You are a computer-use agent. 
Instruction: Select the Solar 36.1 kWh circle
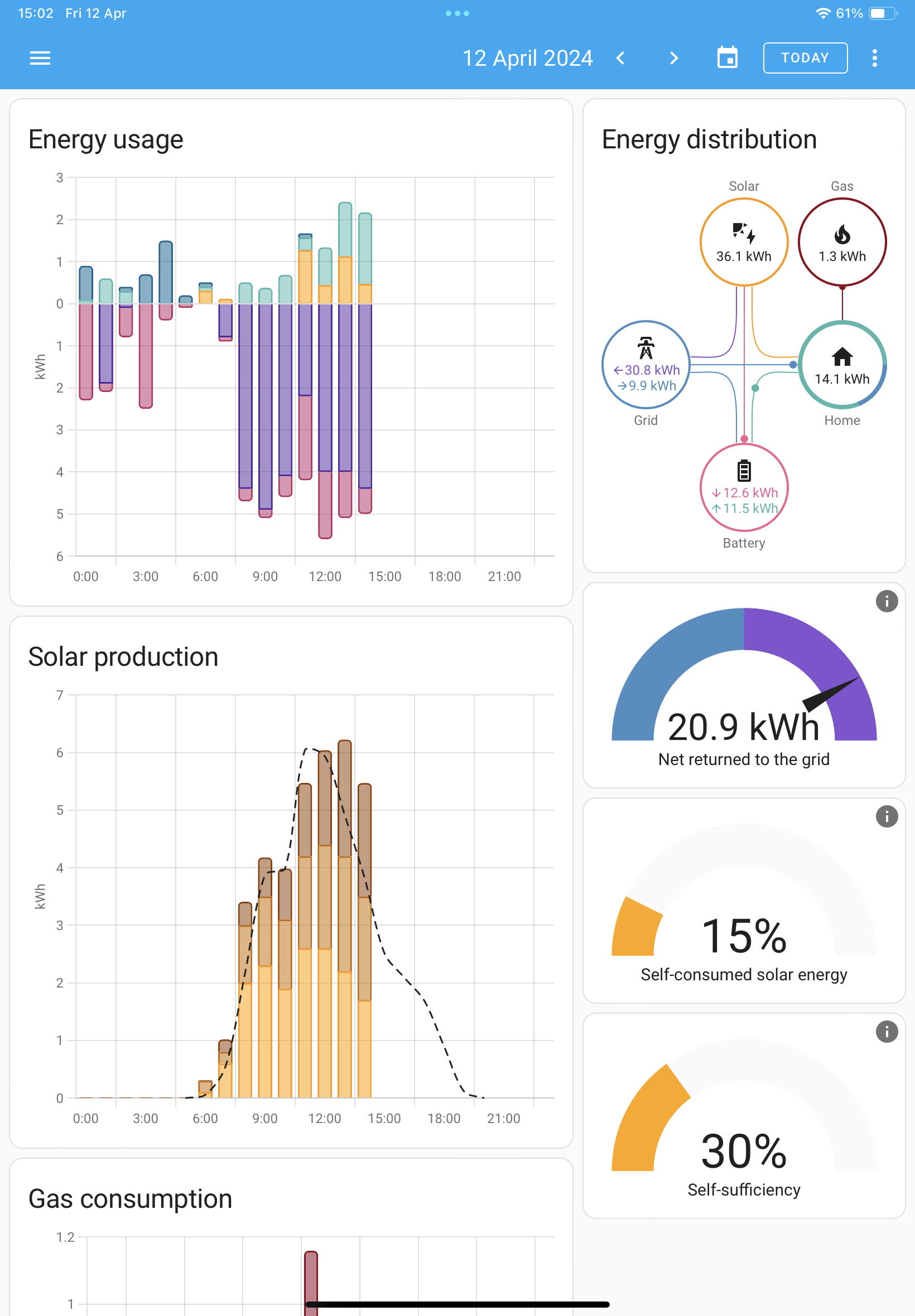(744, 242)
